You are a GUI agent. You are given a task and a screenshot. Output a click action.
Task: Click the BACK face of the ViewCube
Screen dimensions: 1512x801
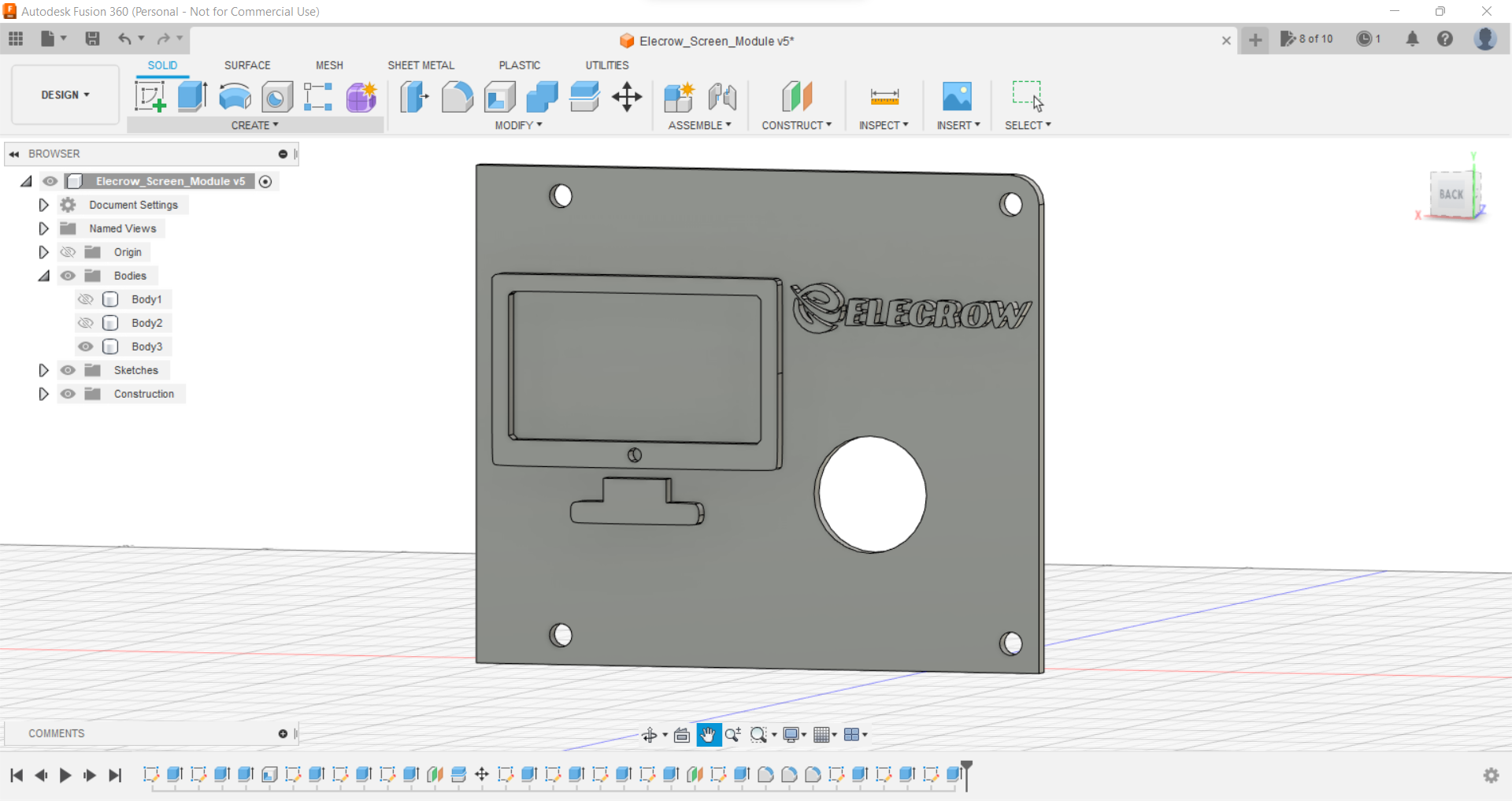pos(1451,194)
